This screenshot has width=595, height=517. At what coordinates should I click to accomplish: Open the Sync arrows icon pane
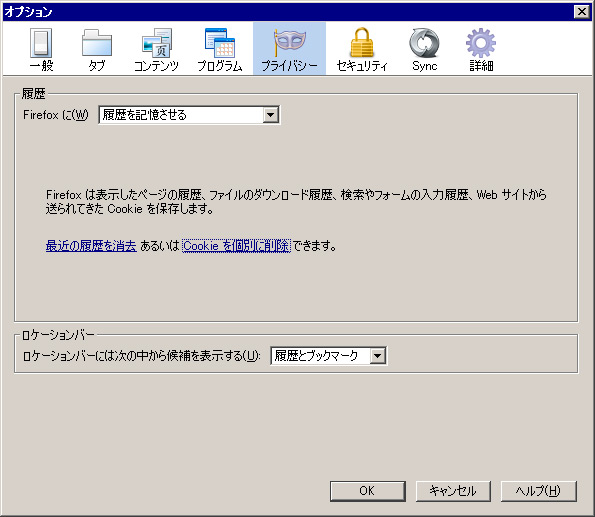[x=424, y=49]
